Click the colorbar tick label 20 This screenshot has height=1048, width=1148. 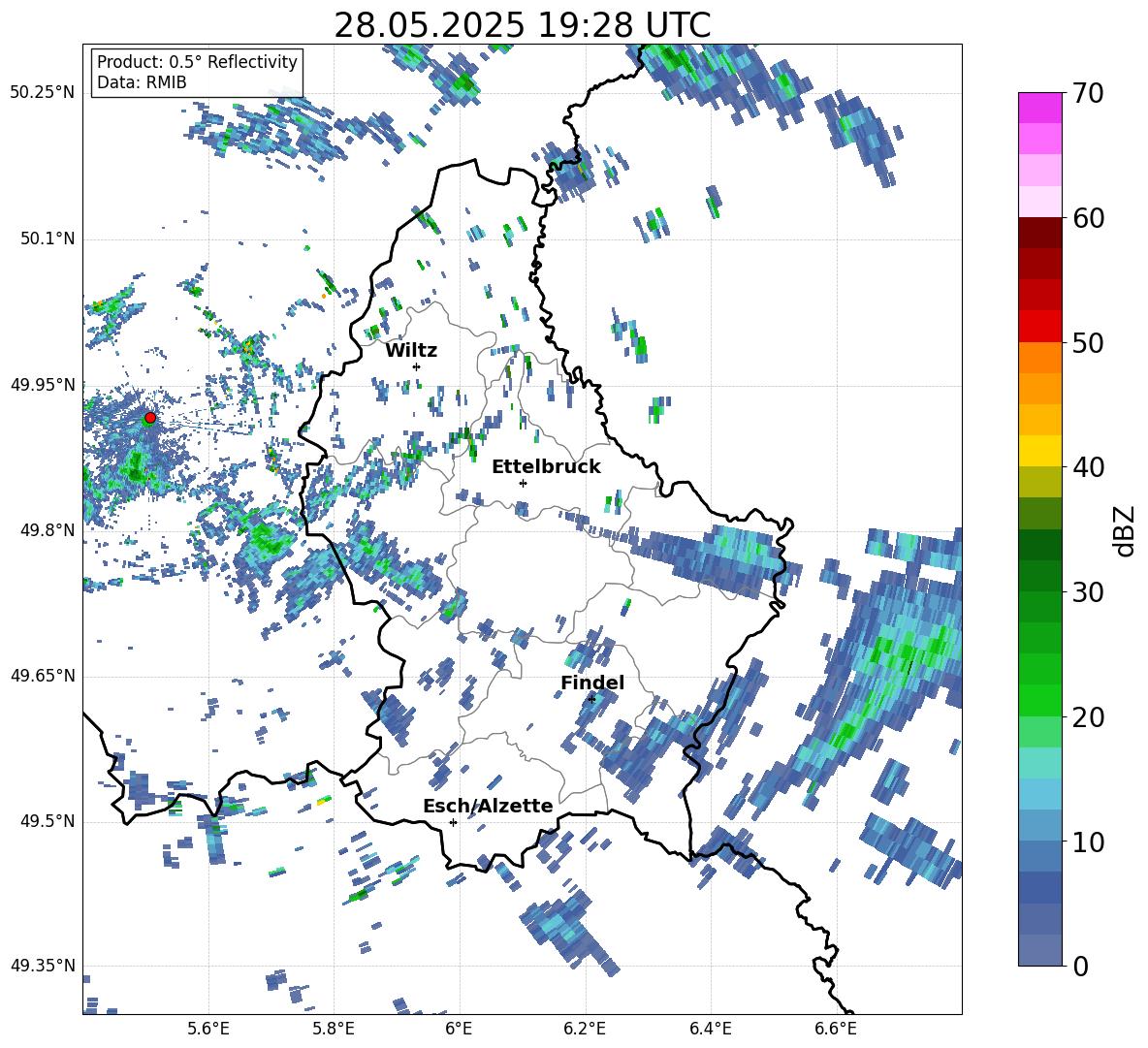point(1087,717)
